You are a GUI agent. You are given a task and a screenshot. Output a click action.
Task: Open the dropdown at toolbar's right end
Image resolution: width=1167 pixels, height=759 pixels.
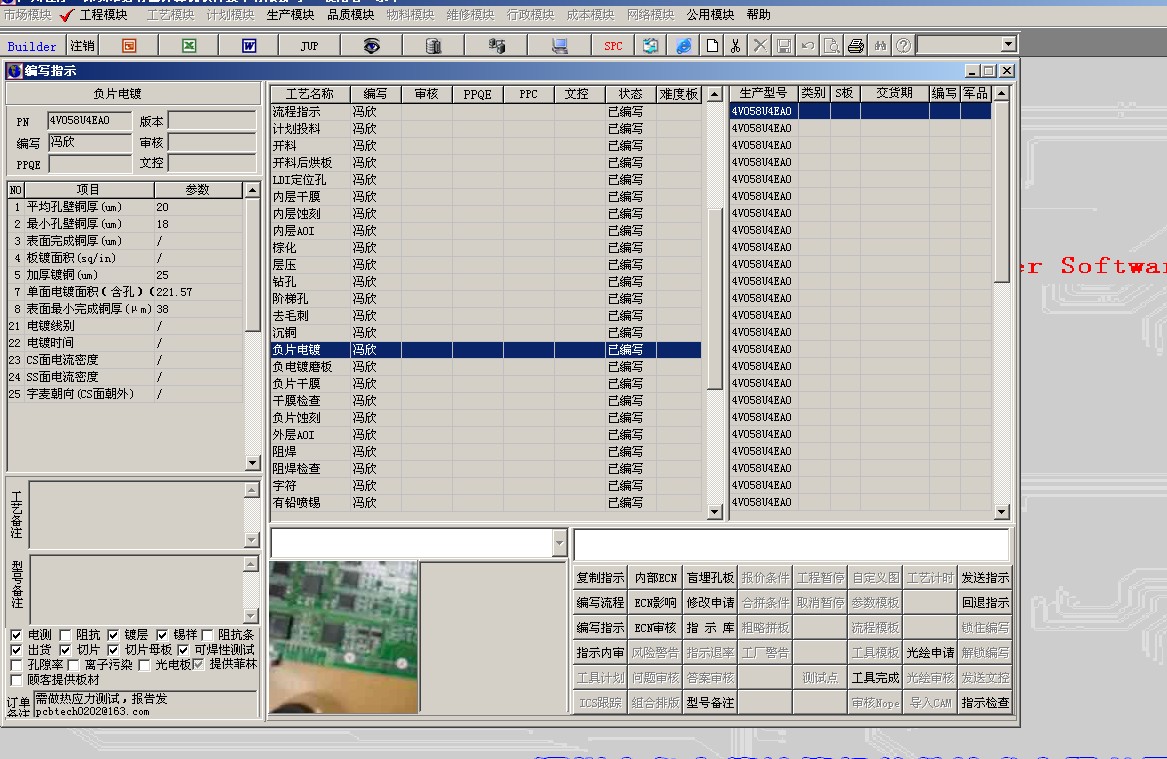coord(1007,44)
